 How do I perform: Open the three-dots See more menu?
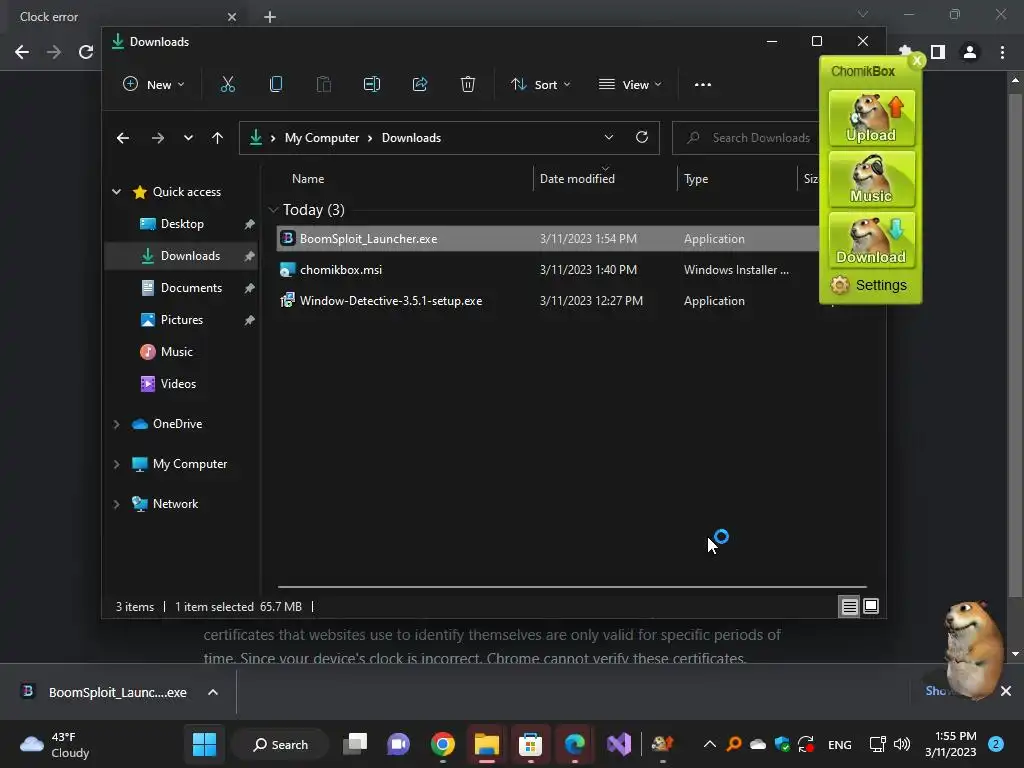coord(703,85)
